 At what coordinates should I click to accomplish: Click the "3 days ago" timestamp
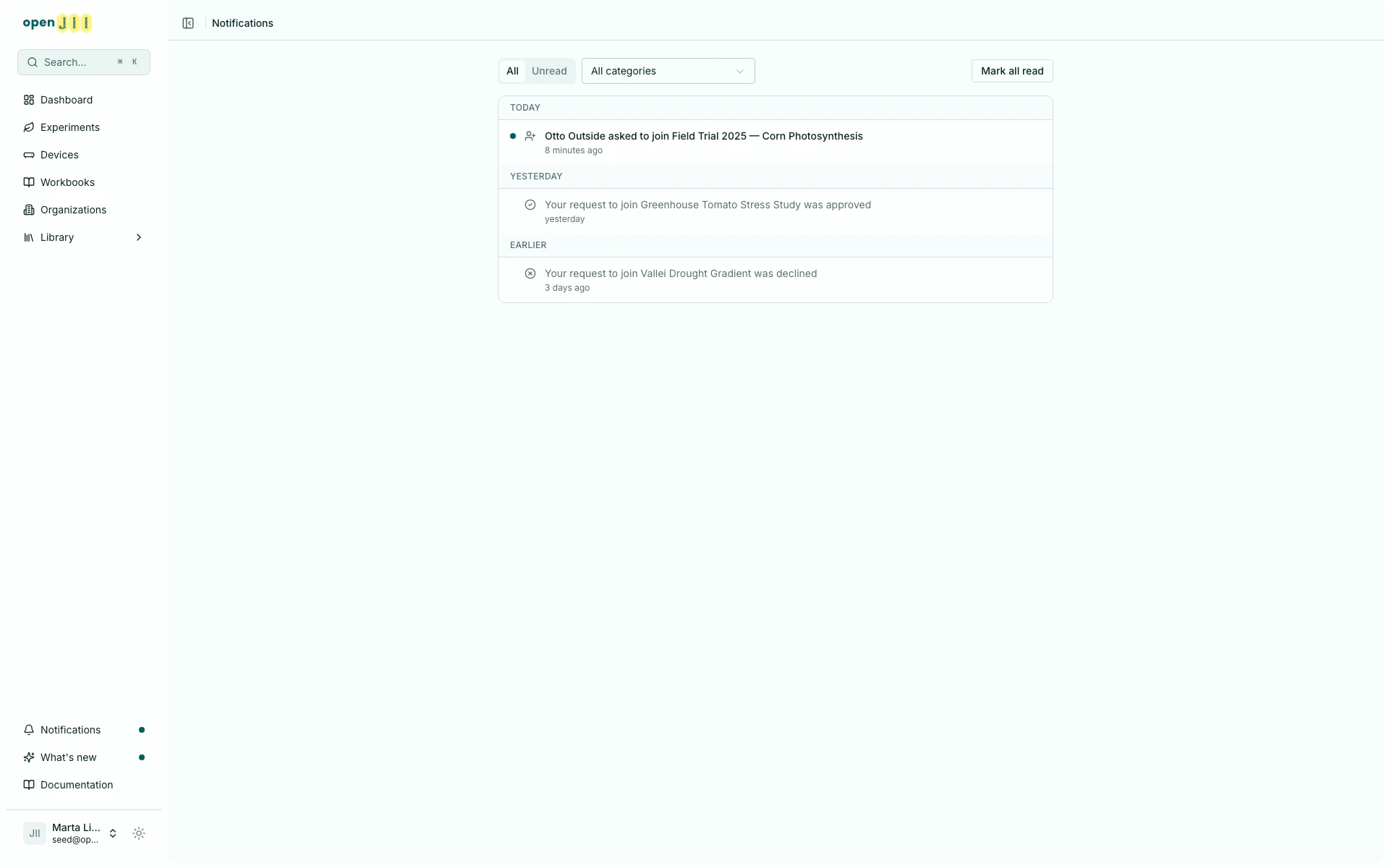(x=567, y=288)
